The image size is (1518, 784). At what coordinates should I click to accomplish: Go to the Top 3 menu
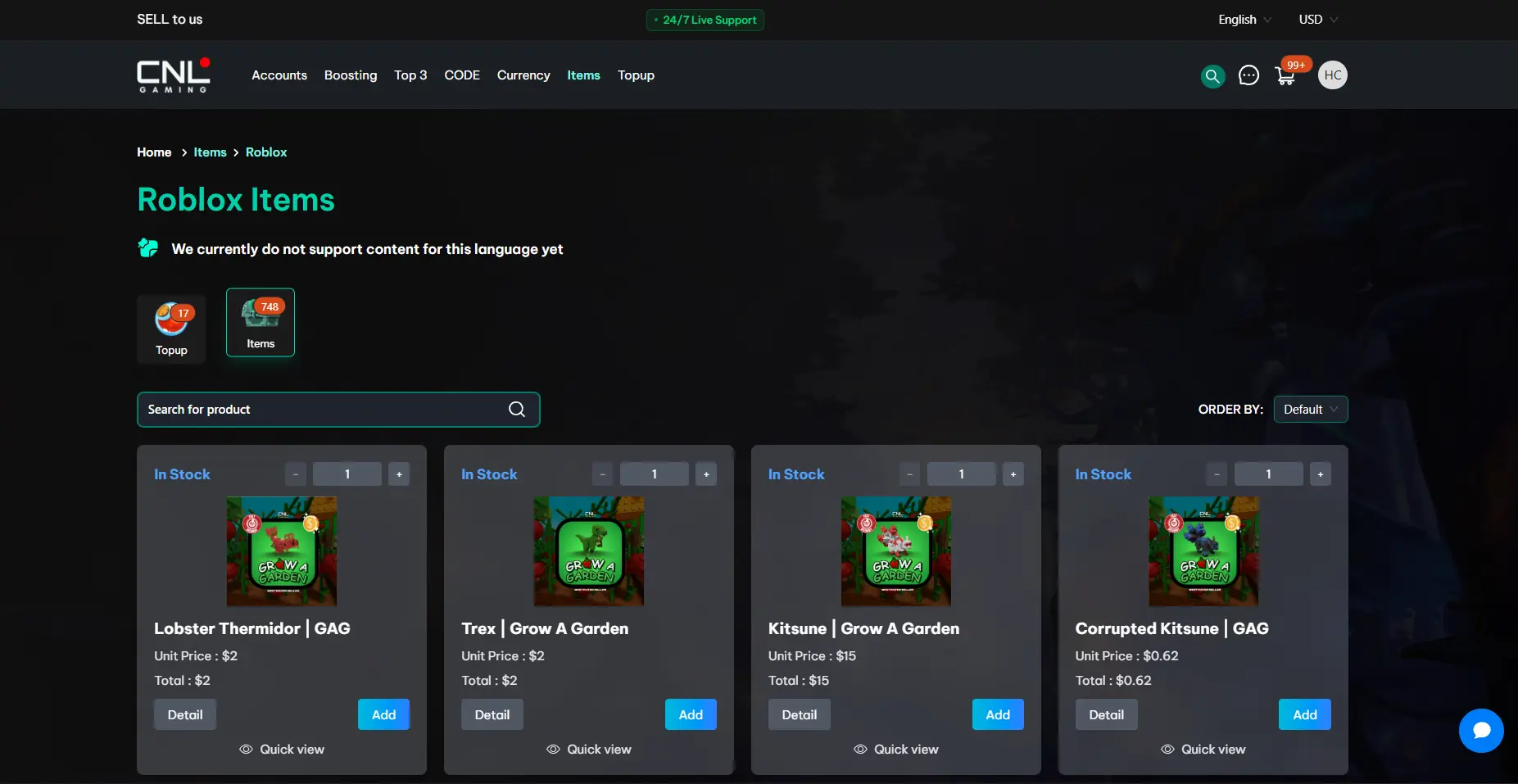coord(410,75)
